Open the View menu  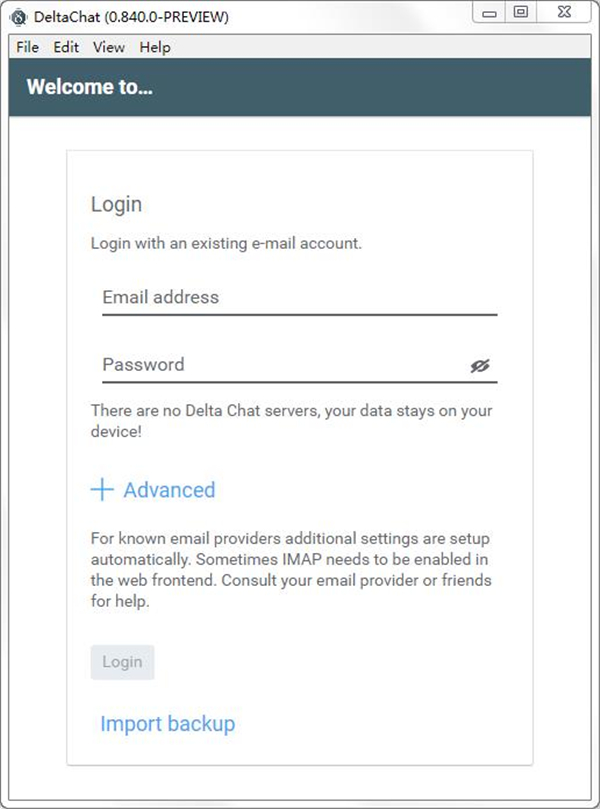tap(109, 47)
